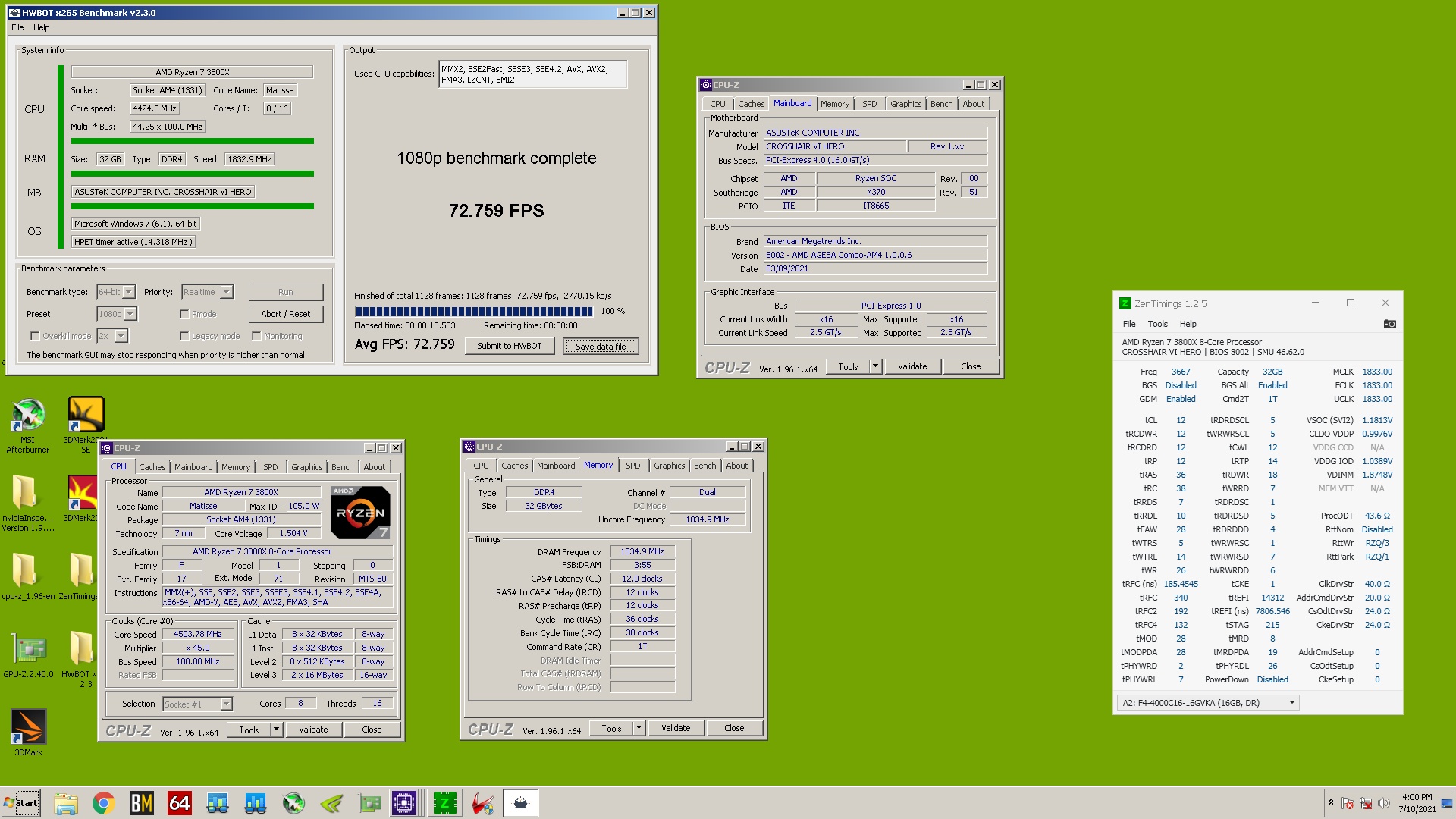The image size is (1456, 819).
Task: Open the HWBOT X265 2.3 desktop folder
Action: coord(79,658)
